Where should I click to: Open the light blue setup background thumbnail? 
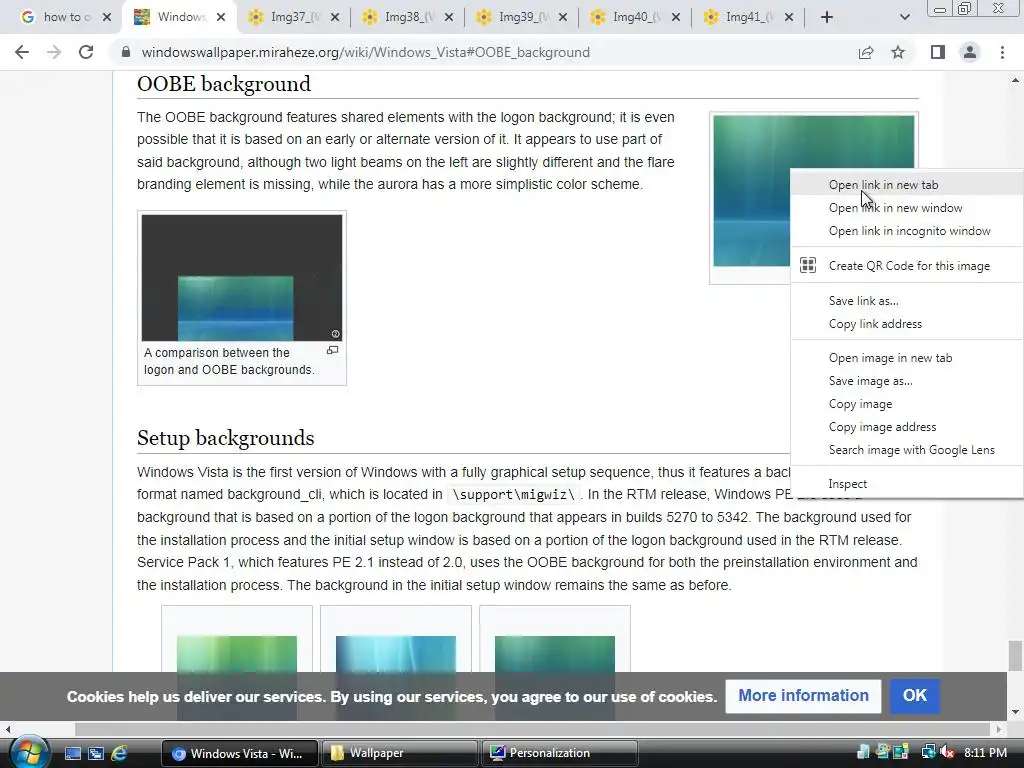(396, 654)
